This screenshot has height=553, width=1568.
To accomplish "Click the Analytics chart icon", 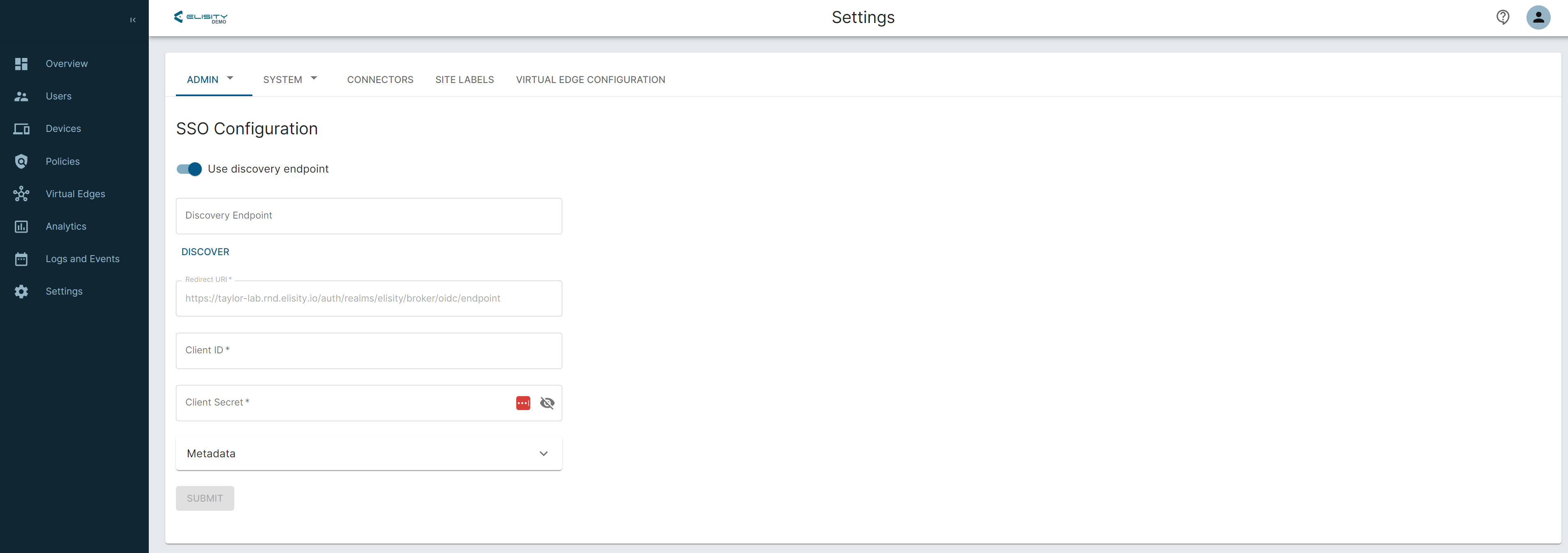I will 21,226.
